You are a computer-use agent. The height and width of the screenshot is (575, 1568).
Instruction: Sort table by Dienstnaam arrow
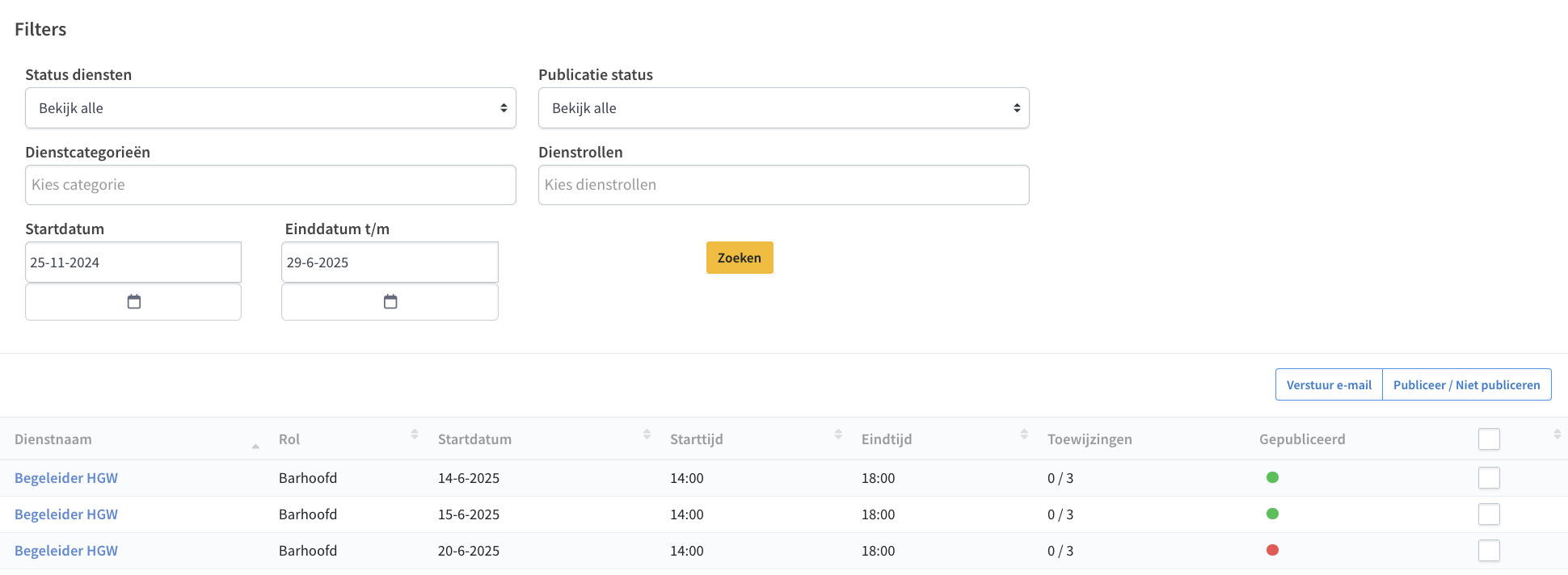tap(255, 446)
